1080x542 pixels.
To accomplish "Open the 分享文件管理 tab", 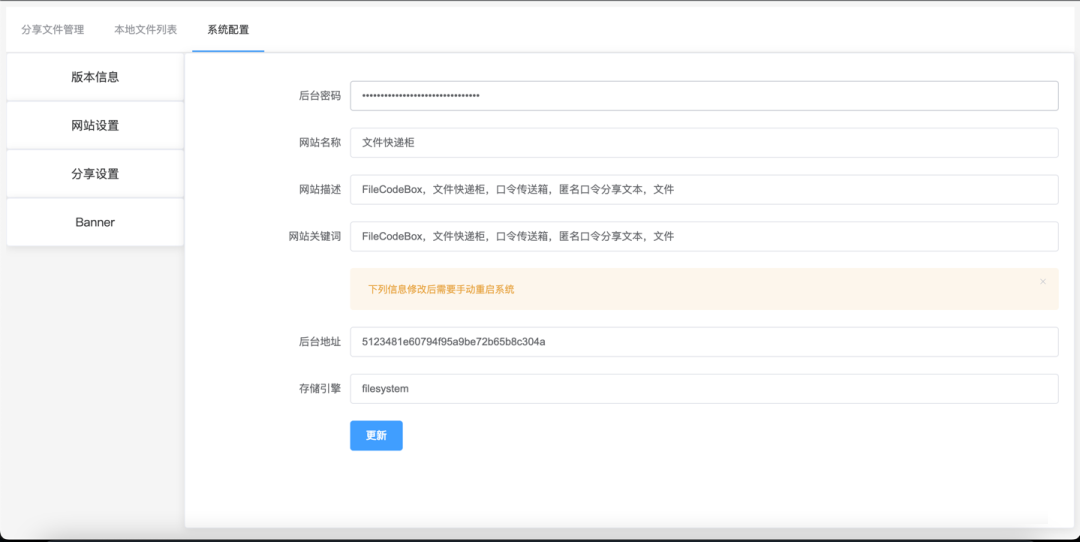I will point(53,30).
